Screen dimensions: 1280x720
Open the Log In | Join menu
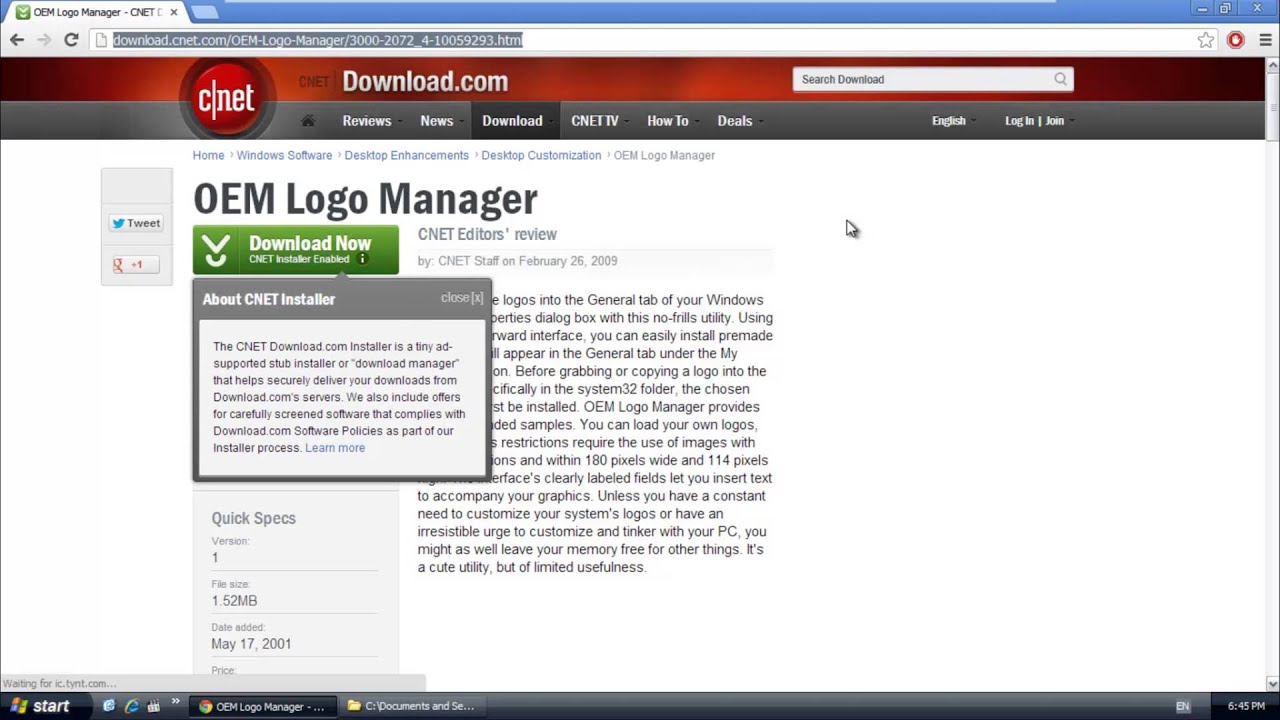point(1039,121)
